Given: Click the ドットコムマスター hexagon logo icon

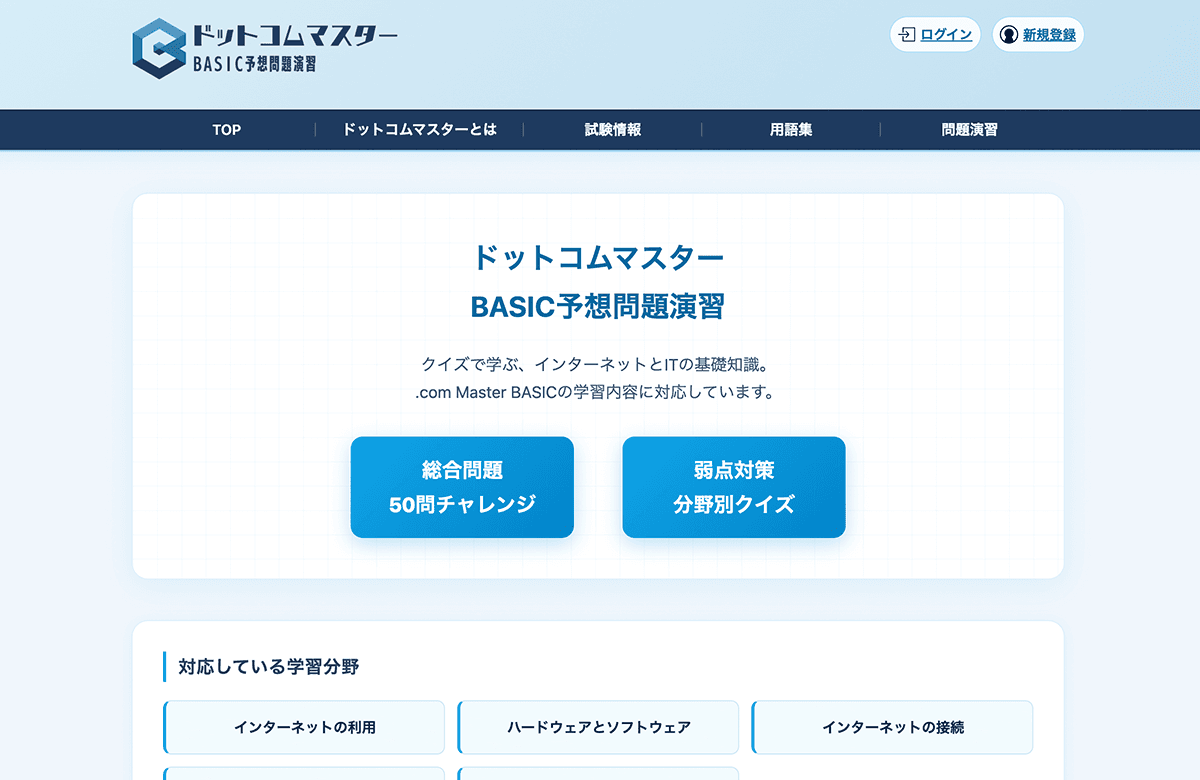Looking at the screenshot, I should (159, 47).
